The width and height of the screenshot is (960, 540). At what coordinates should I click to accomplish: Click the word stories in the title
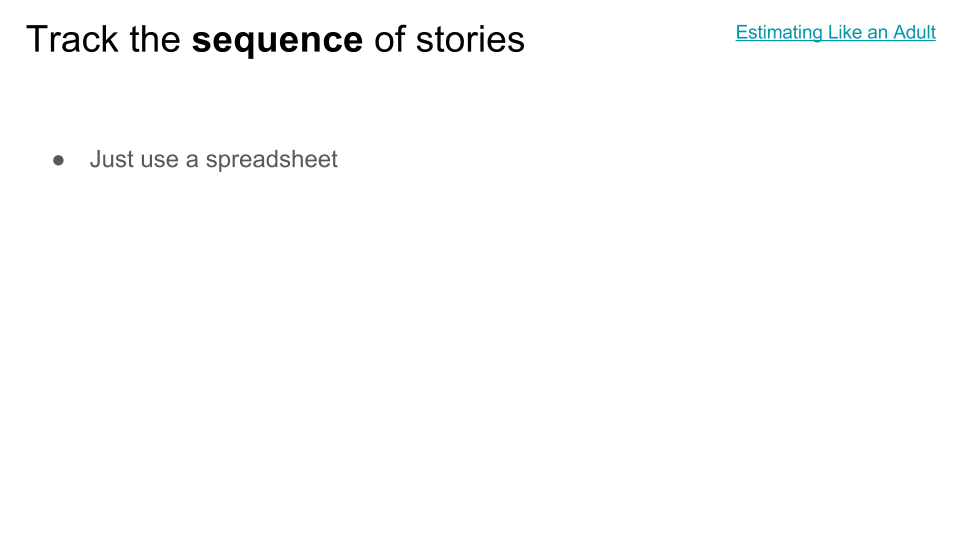click(470, 39)
